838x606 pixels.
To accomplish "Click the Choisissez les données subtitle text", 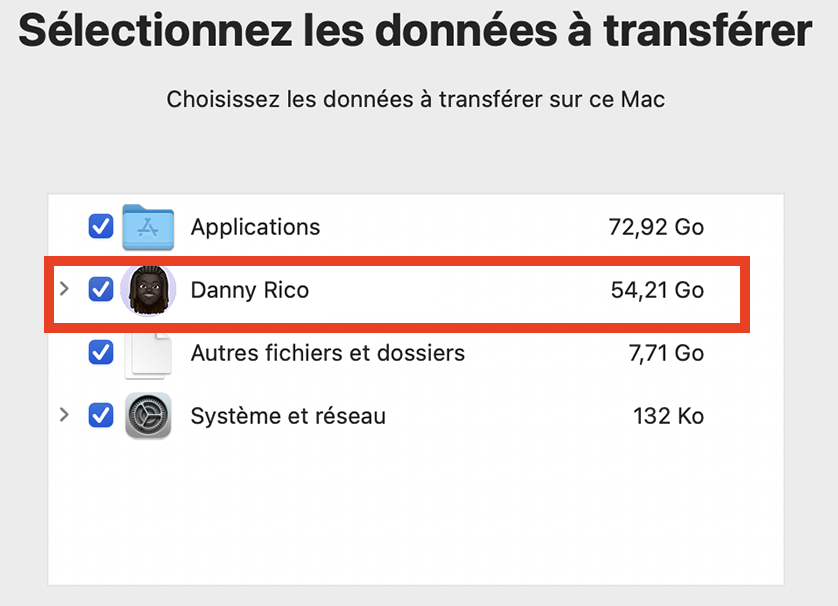I will pyautogui.click(x=415, y=100).
